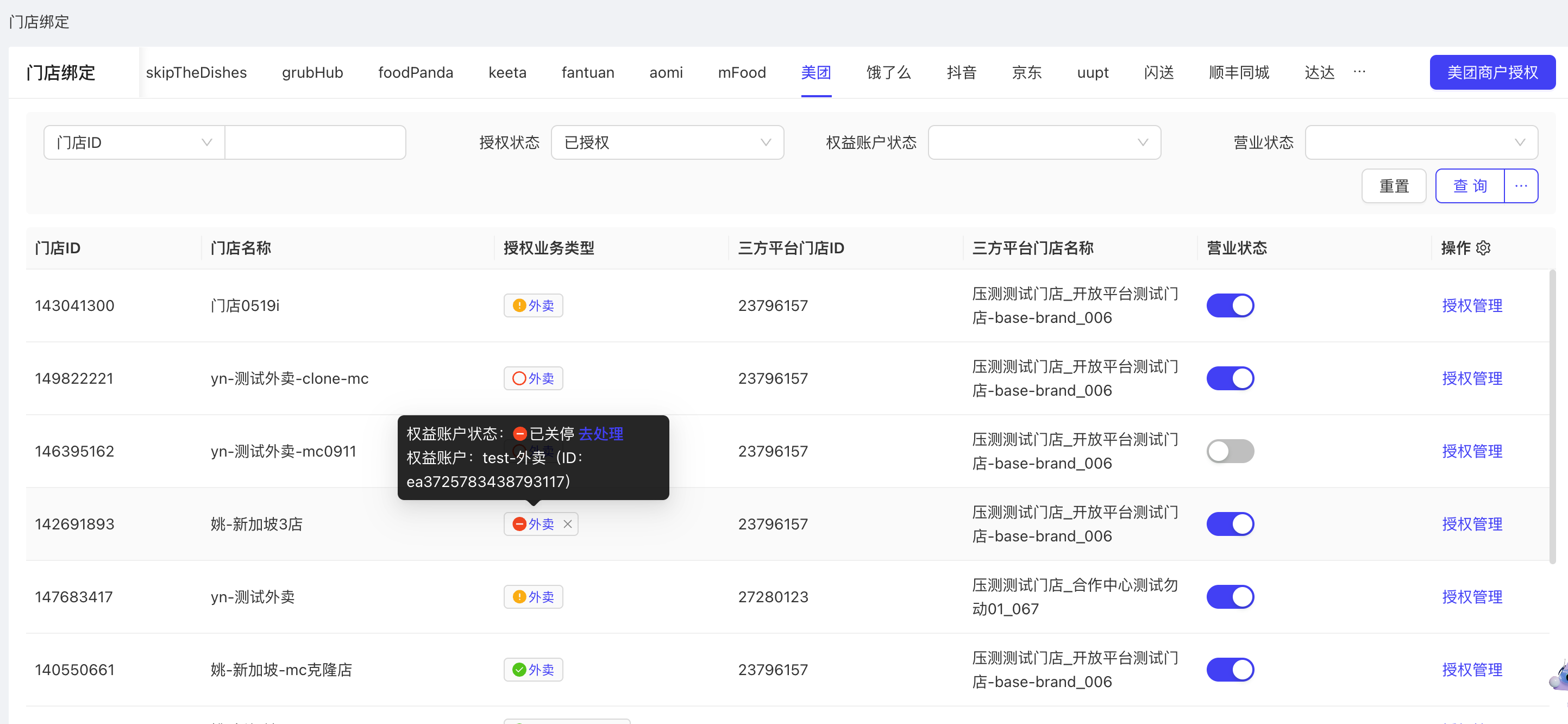Open the 门店ID search type dropdown

(135, 142)
